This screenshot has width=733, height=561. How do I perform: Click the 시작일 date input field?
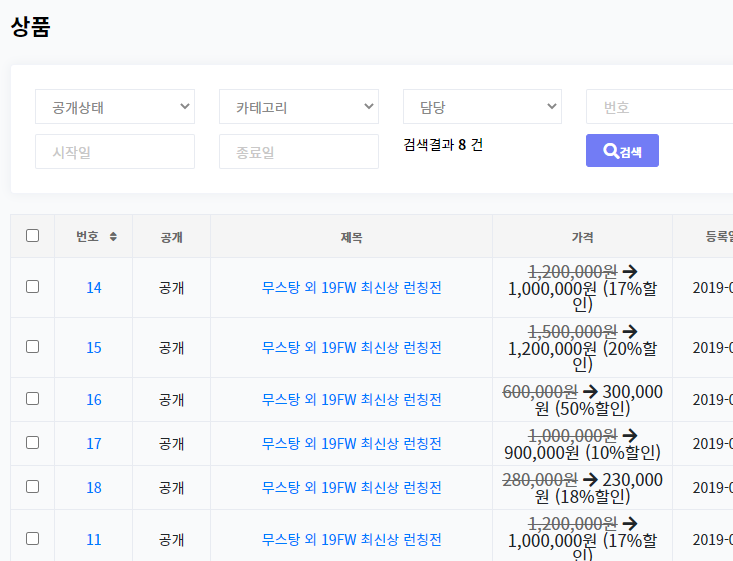coord(114,152)
